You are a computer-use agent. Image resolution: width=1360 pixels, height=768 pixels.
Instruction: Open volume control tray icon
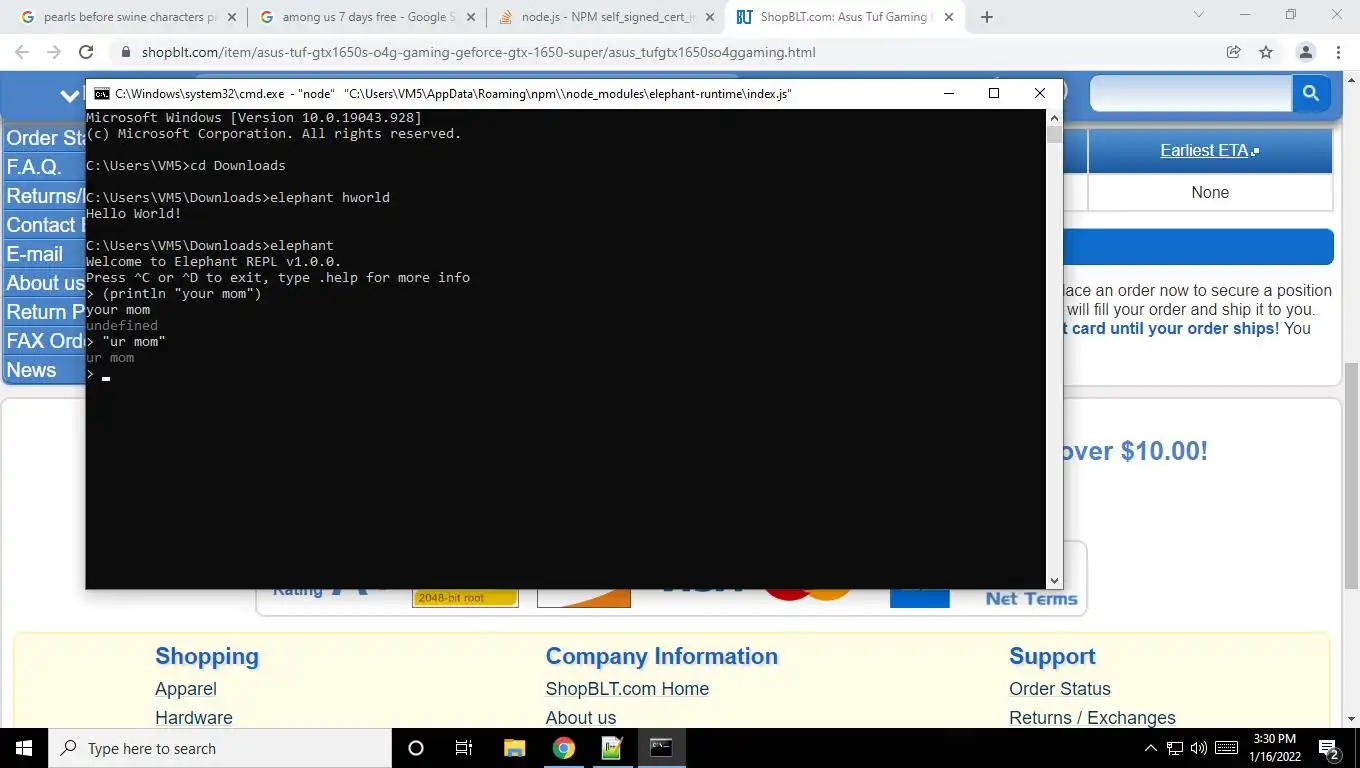1199,748
